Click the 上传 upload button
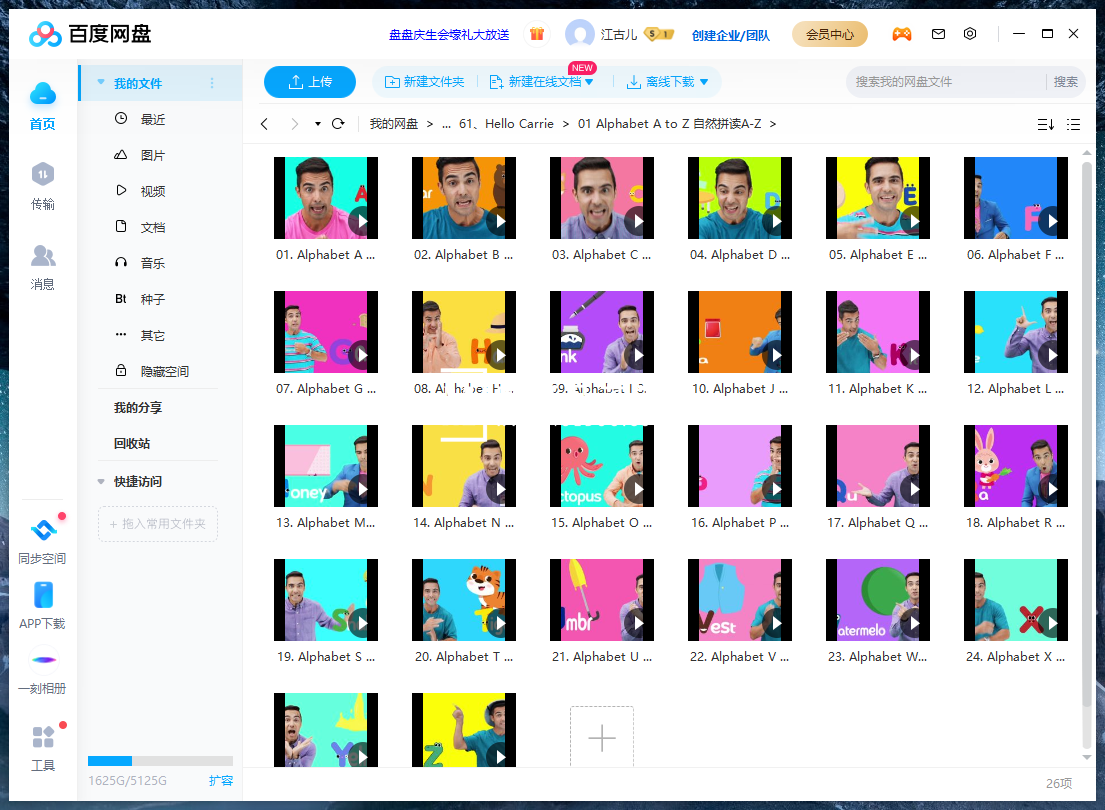Screen dimensions: 1105x810 pyautogui.click(x=309, y=82)
